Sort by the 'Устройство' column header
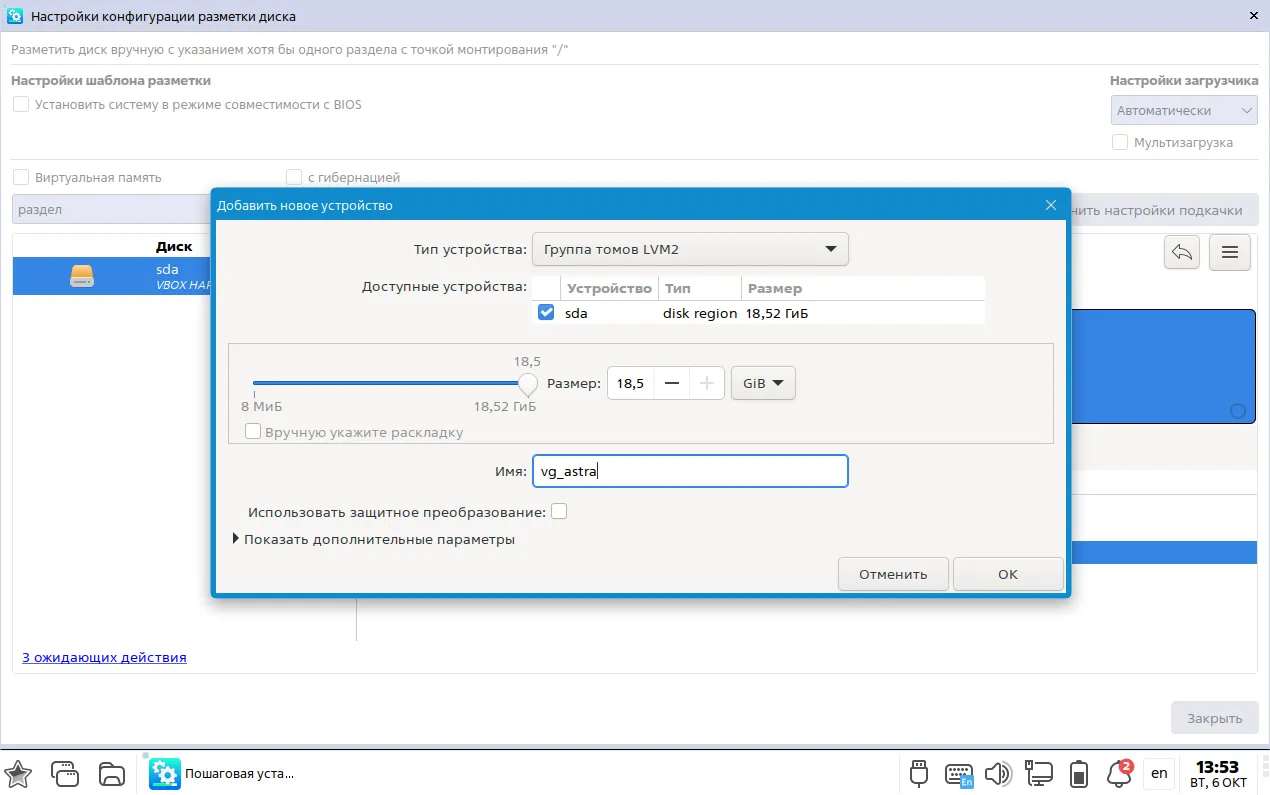Viewport: 1270px width, 795px height. pyautogui.click(x=608, y=288)
